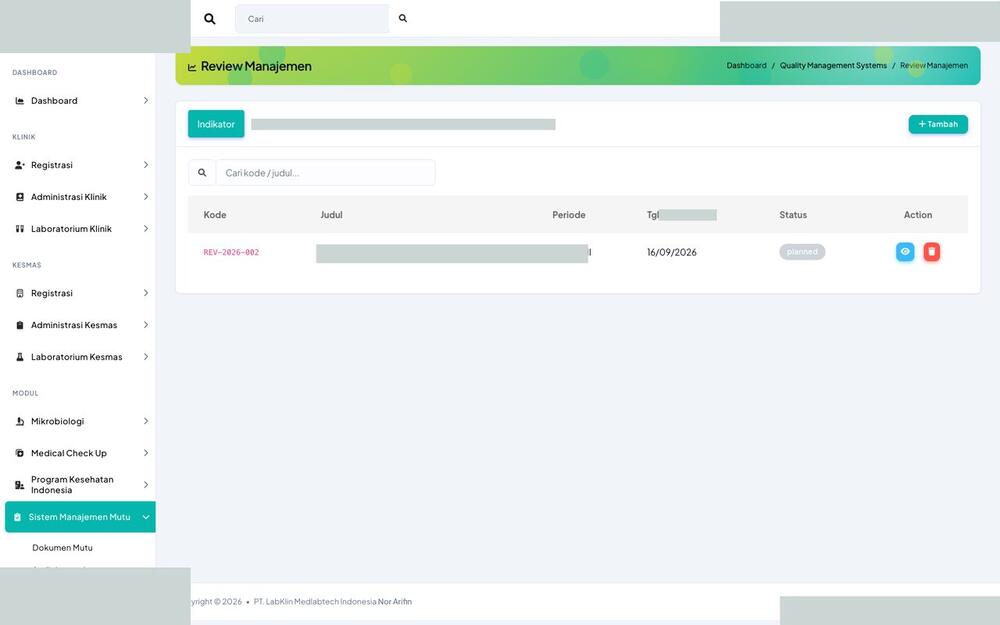Click the Review Manajemen page title icon
The width and height of the screenshot is (1000, 625).
coord(192,67)
